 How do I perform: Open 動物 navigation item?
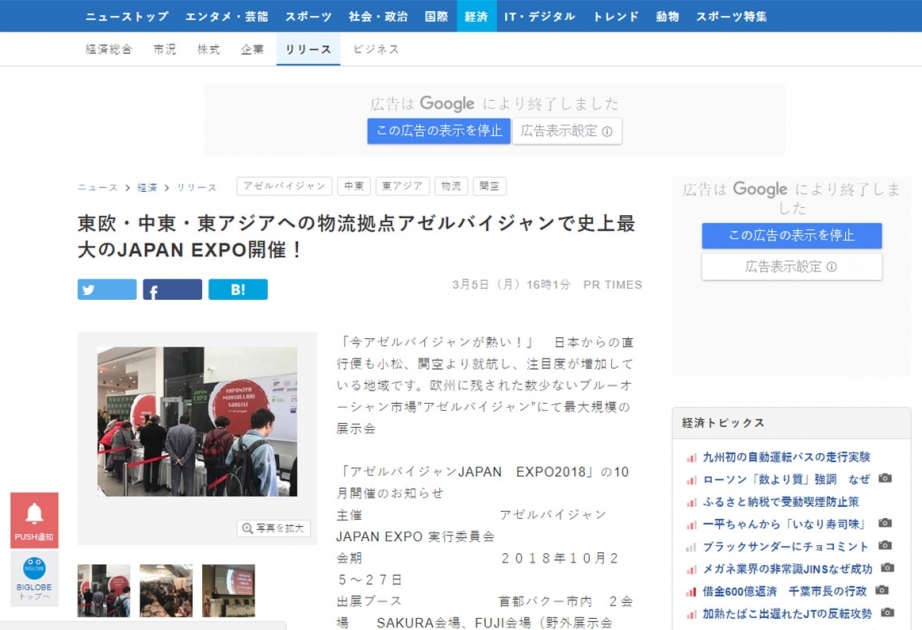click(x=667, y=16)
